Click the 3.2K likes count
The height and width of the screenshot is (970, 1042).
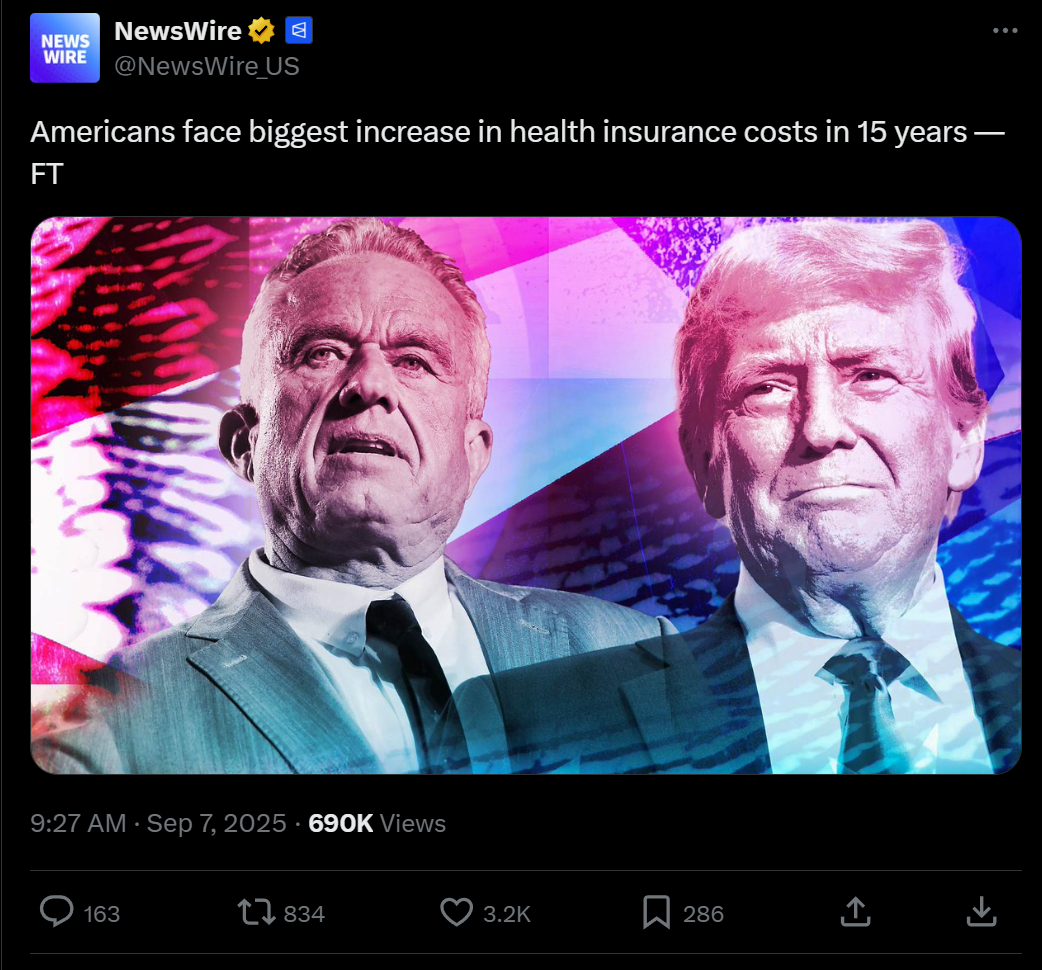tap(507, 914)
